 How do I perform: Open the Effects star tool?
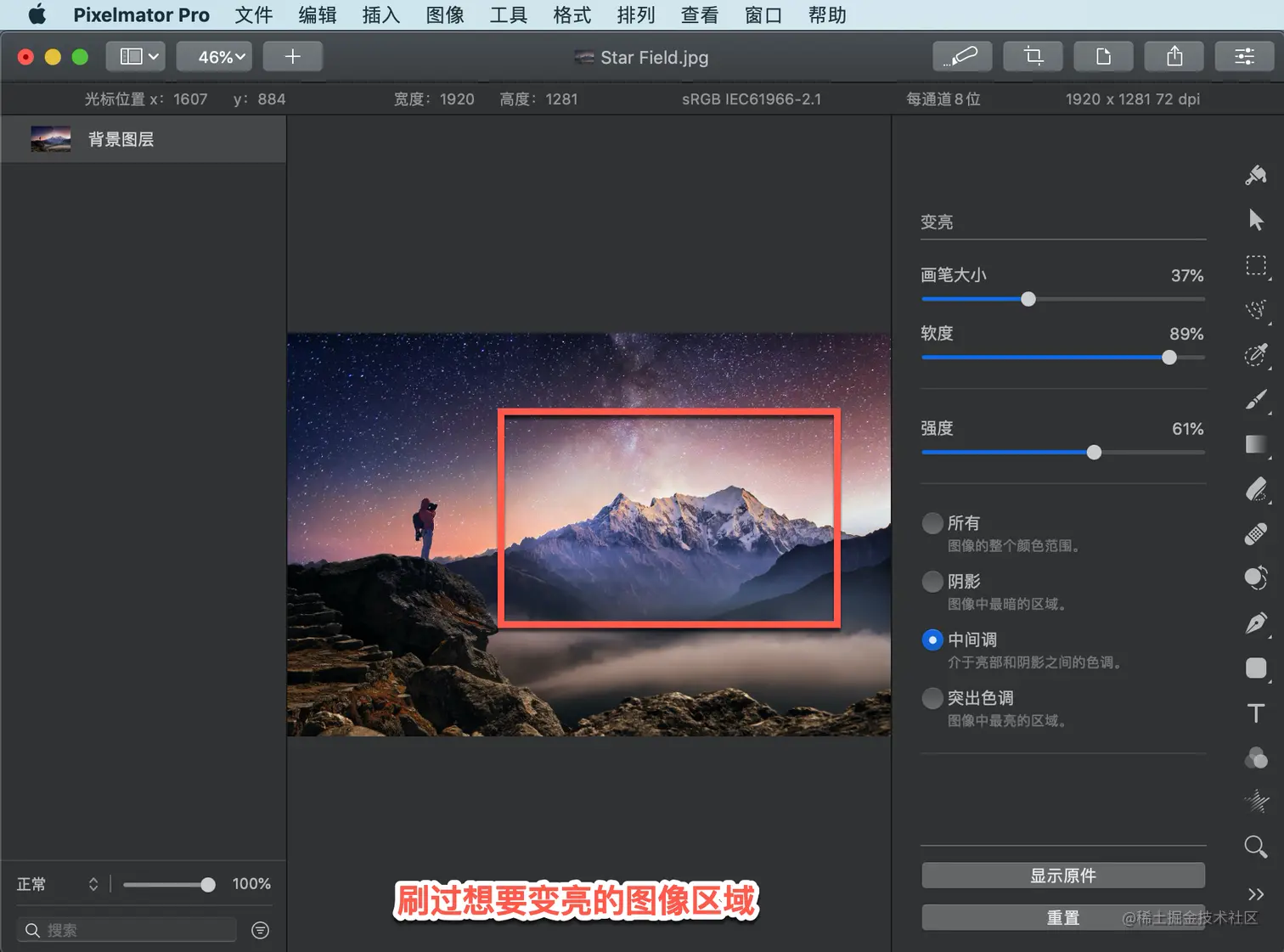tap(1256, 802)
